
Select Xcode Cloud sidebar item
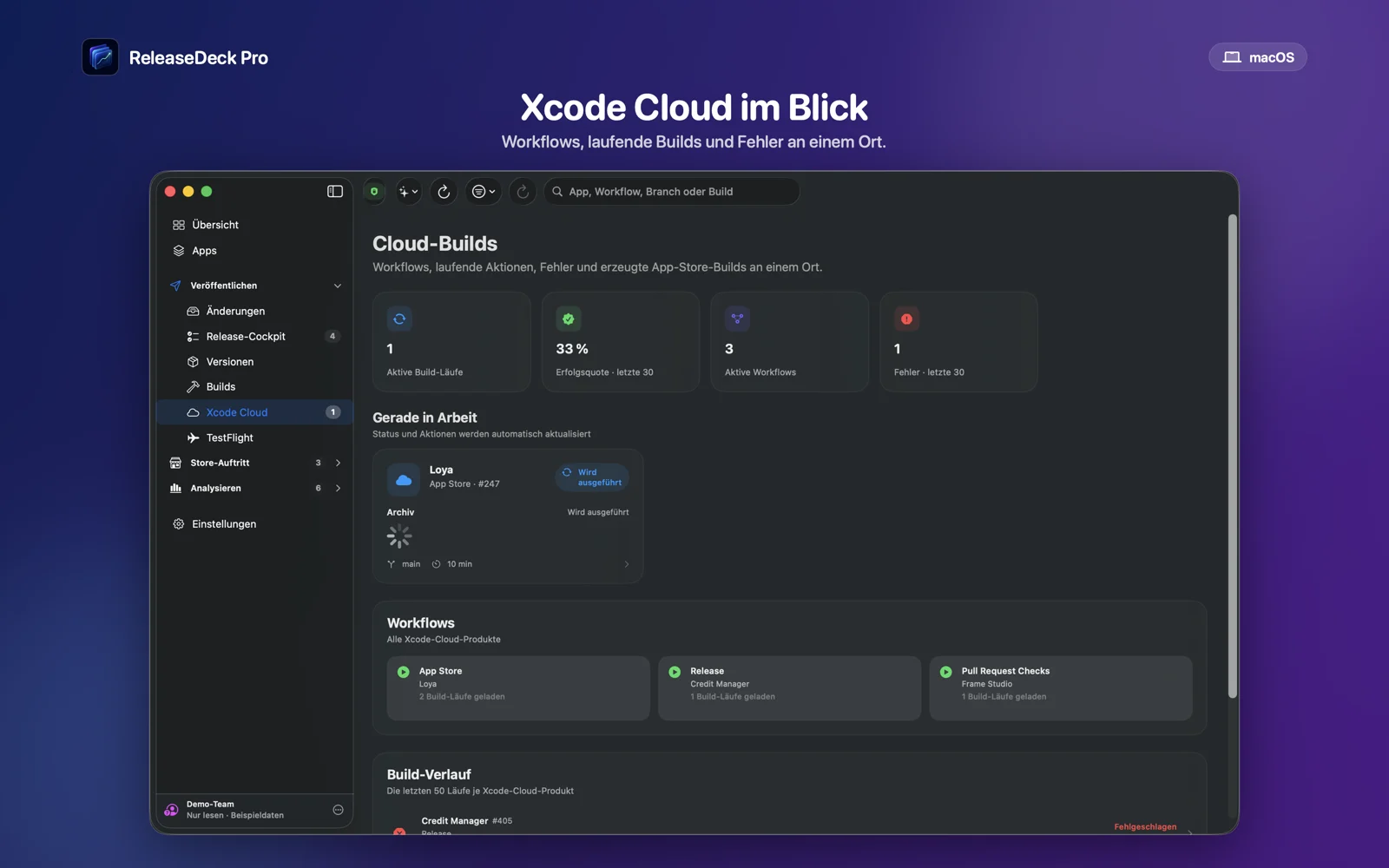click(x=254, y=412)
